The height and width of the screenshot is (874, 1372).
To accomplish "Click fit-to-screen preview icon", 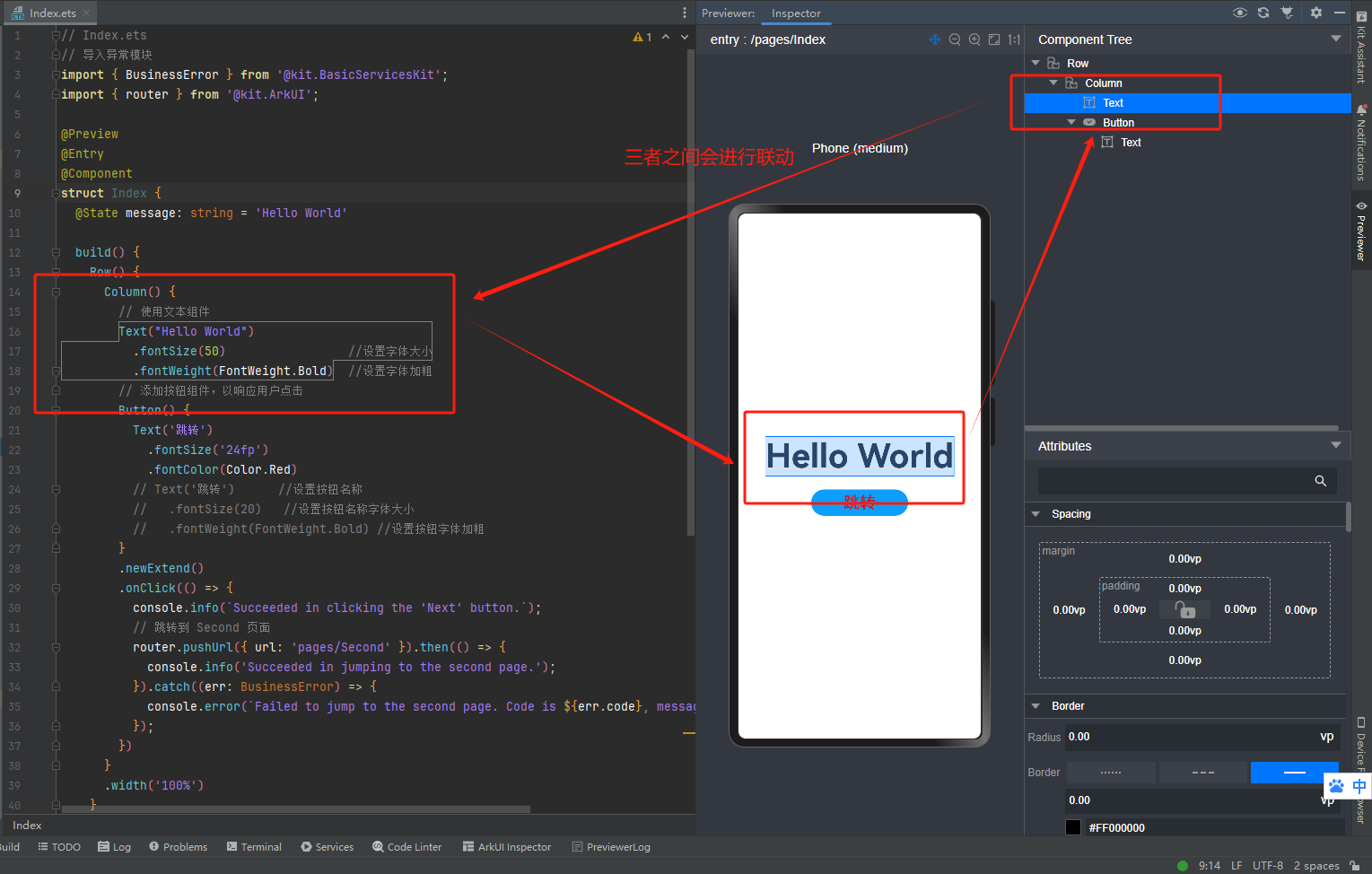I will coord(994,39).
